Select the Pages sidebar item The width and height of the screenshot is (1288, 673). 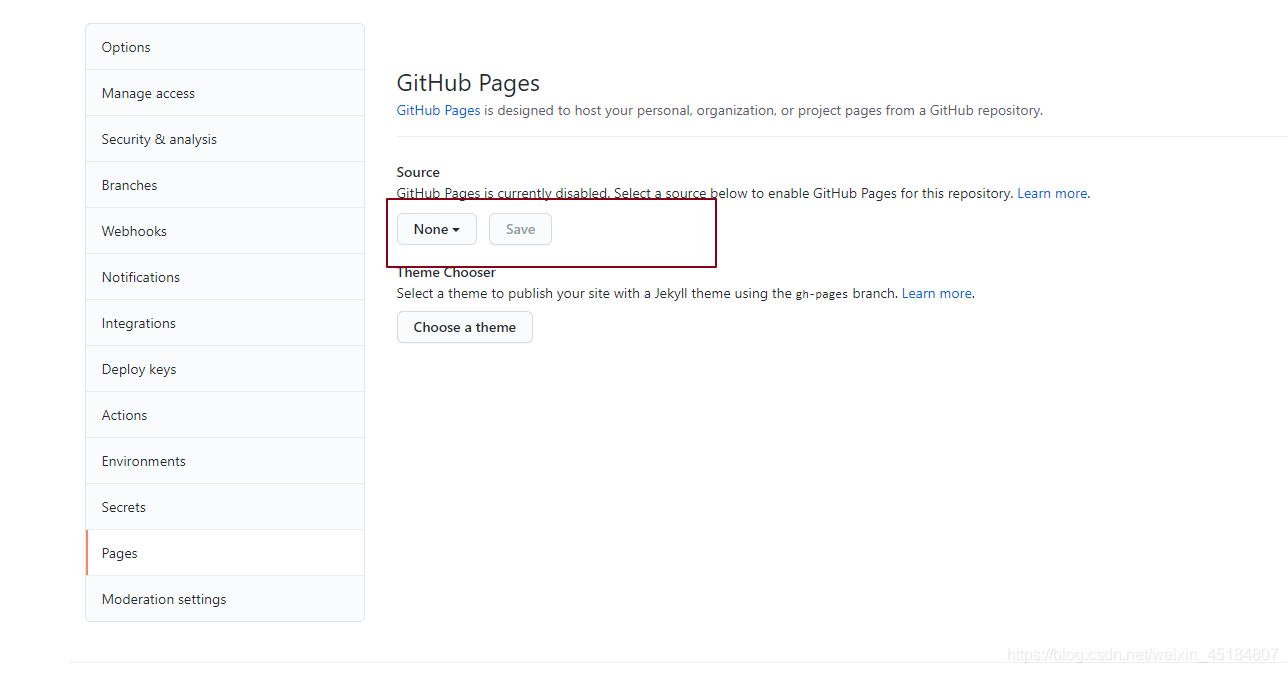click(225, 553)
